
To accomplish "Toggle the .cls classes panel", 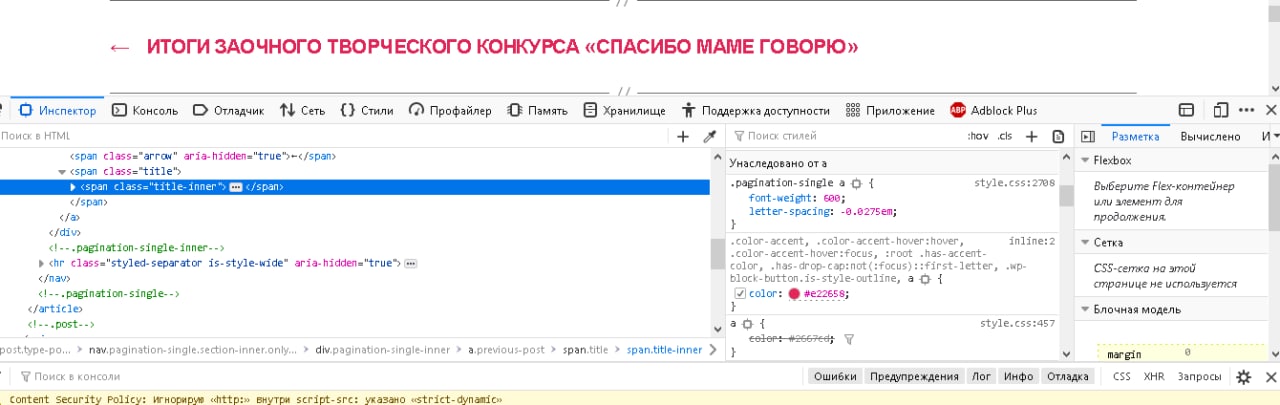I will point(1005,136).
